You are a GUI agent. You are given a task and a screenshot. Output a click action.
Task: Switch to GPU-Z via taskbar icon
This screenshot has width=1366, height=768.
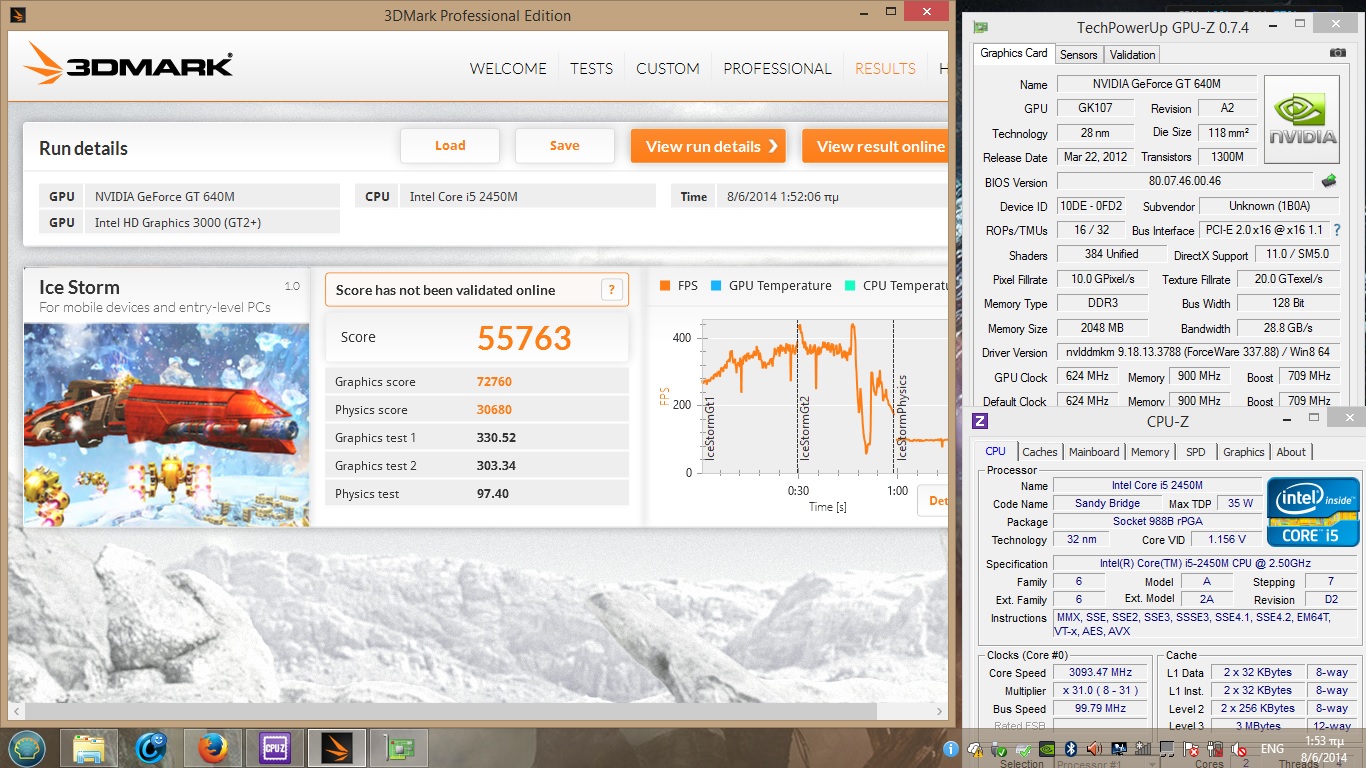399,747
